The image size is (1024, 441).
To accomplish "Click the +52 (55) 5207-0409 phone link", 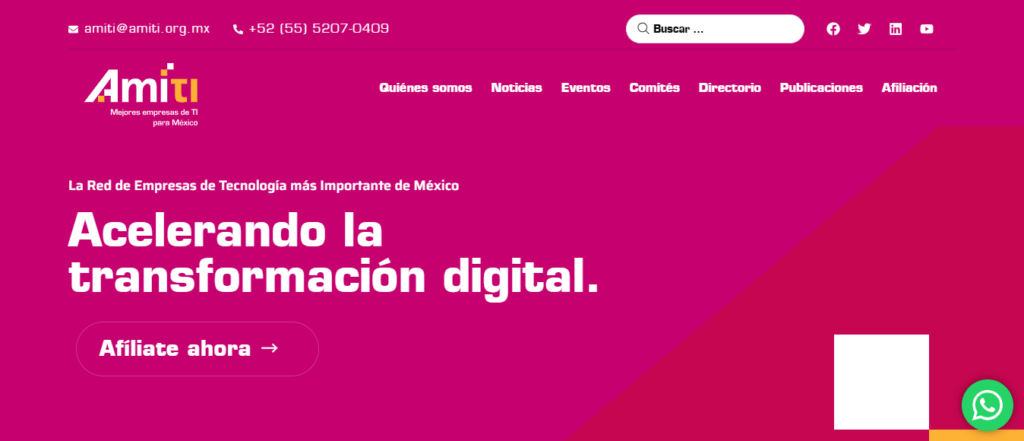I will pos(319,29).
